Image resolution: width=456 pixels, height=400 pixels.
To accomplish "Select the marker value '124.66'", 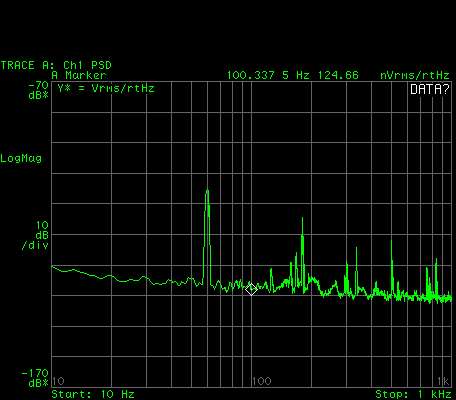I will point(338,75).
